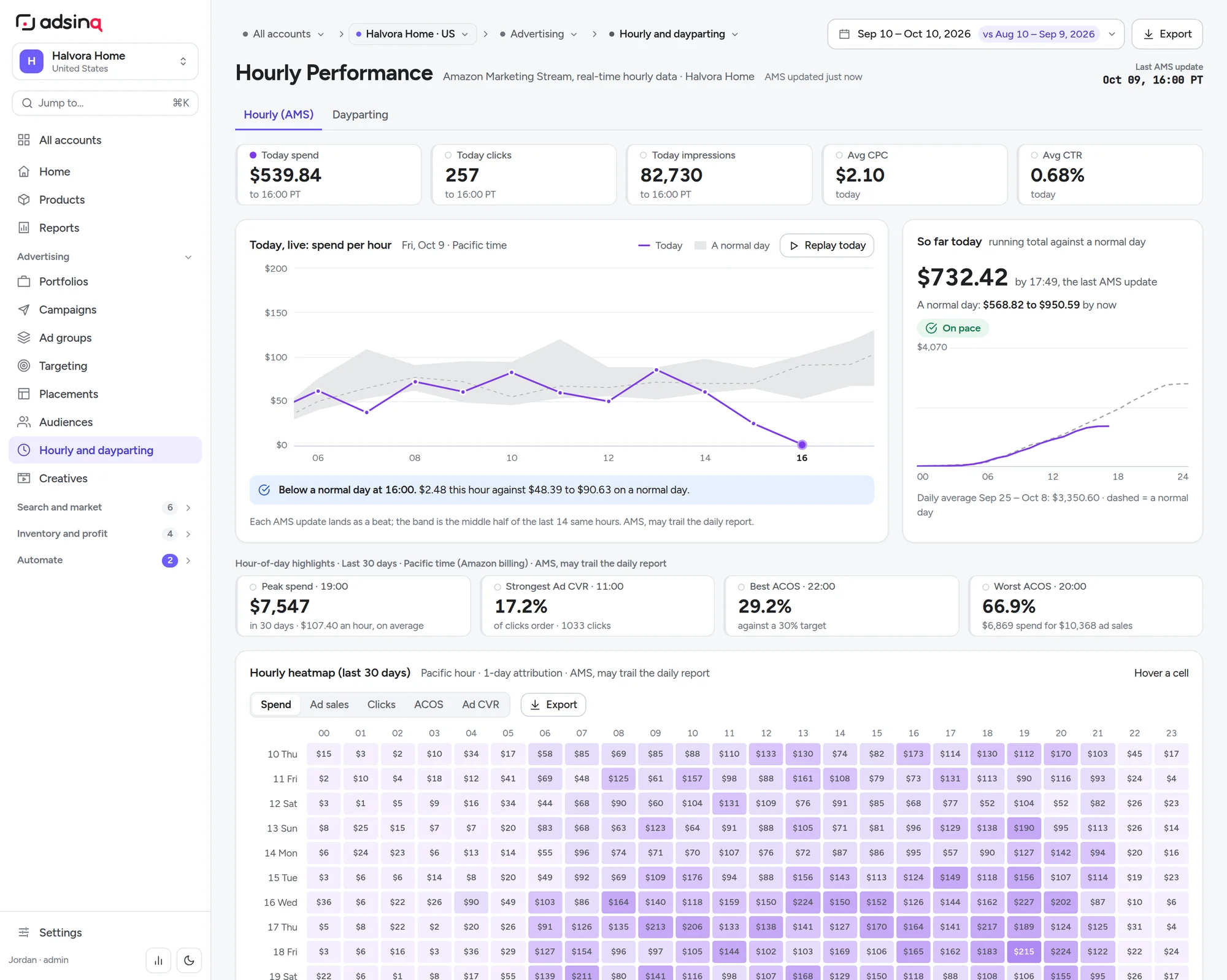Expand Inventory and profit section
The height and width of the screenshot is (980, 1227).
tap(105, 534)
